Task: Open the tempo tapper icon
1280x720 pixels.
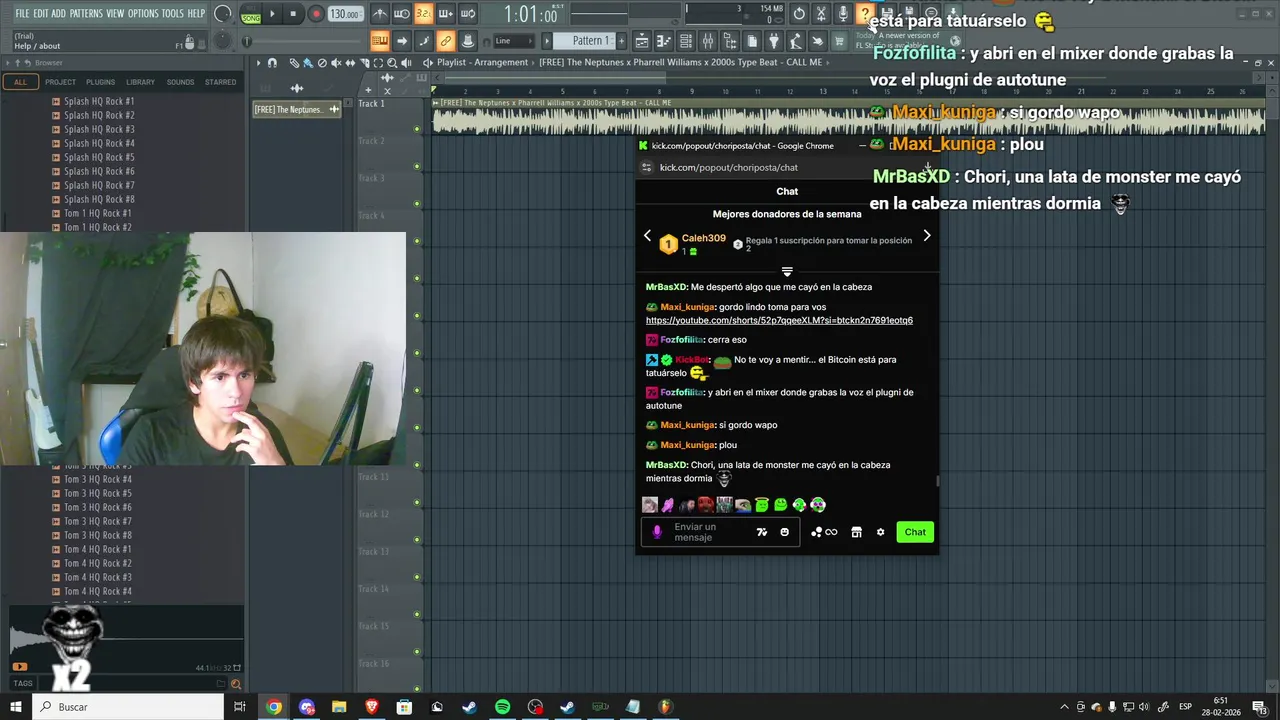Action: [x=796, y=41]
